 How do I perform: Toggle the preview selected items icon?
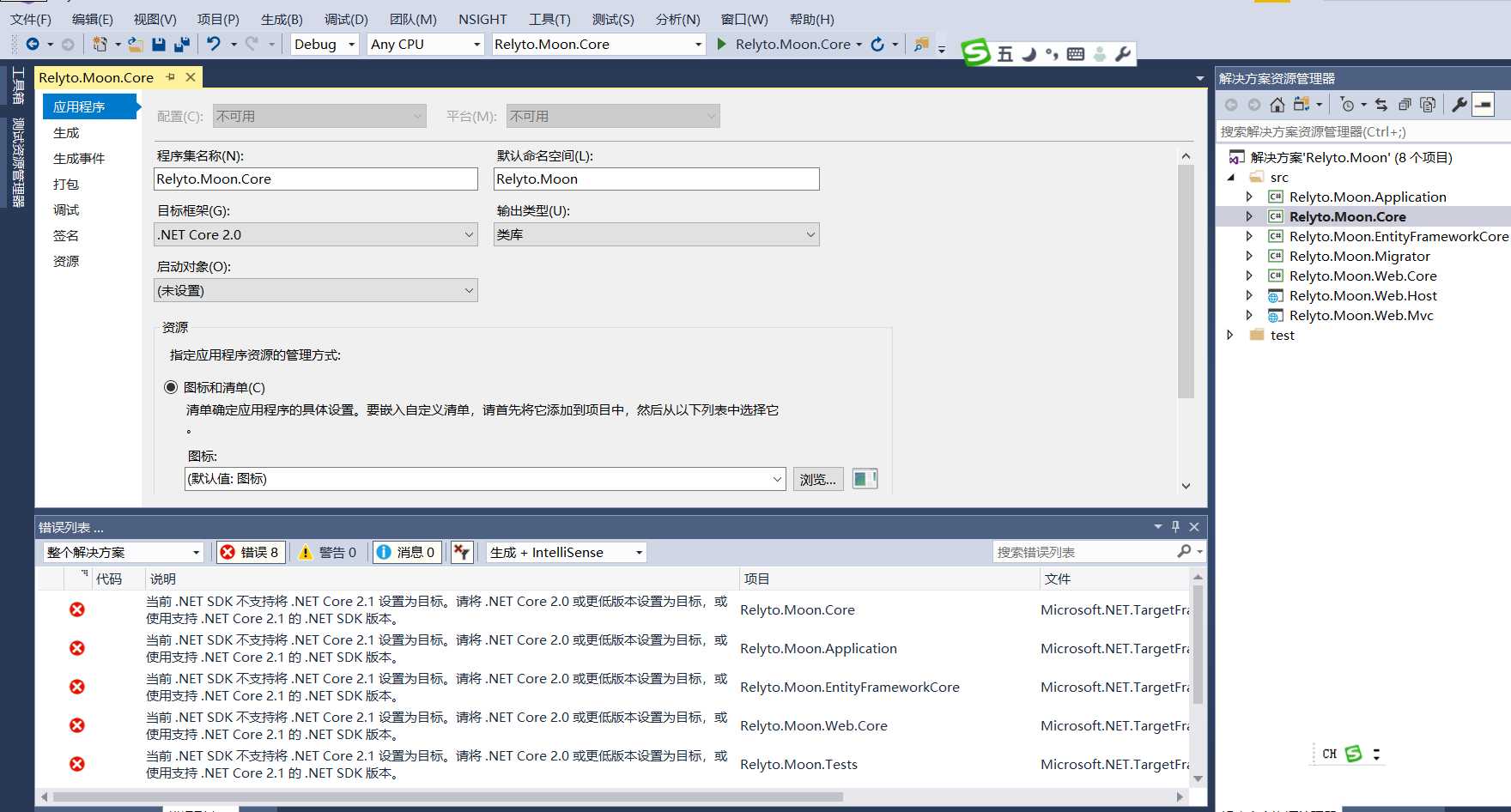click(x=1484, y=105)
